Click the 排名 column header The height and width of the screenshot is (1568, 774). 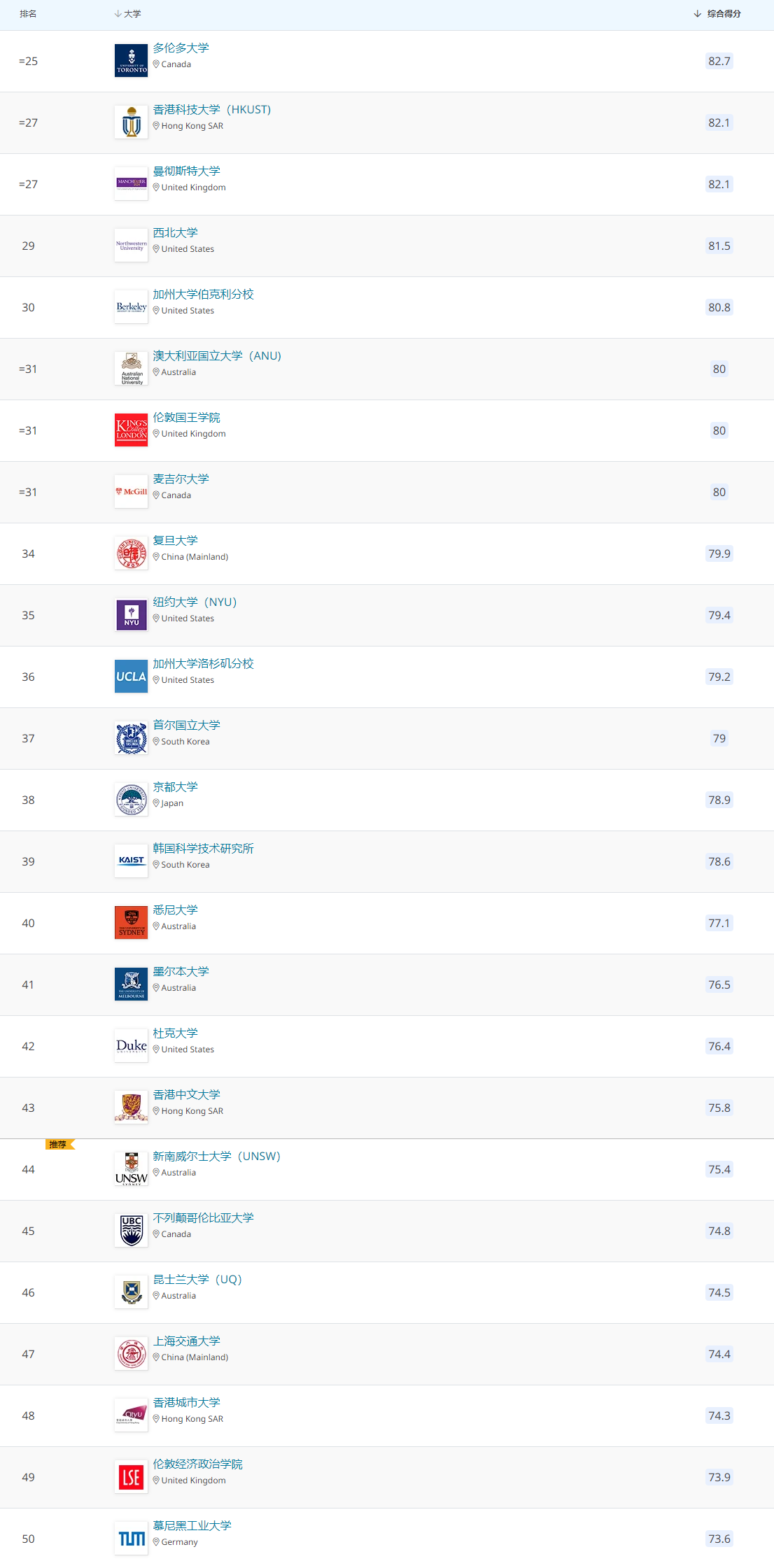28,14
